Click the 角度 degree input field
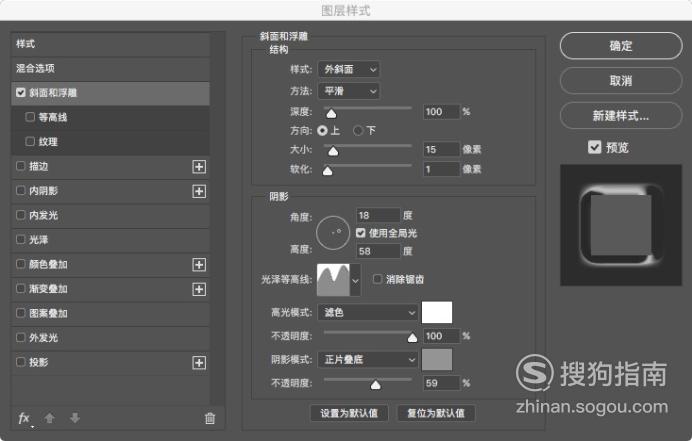 (378, 215)
